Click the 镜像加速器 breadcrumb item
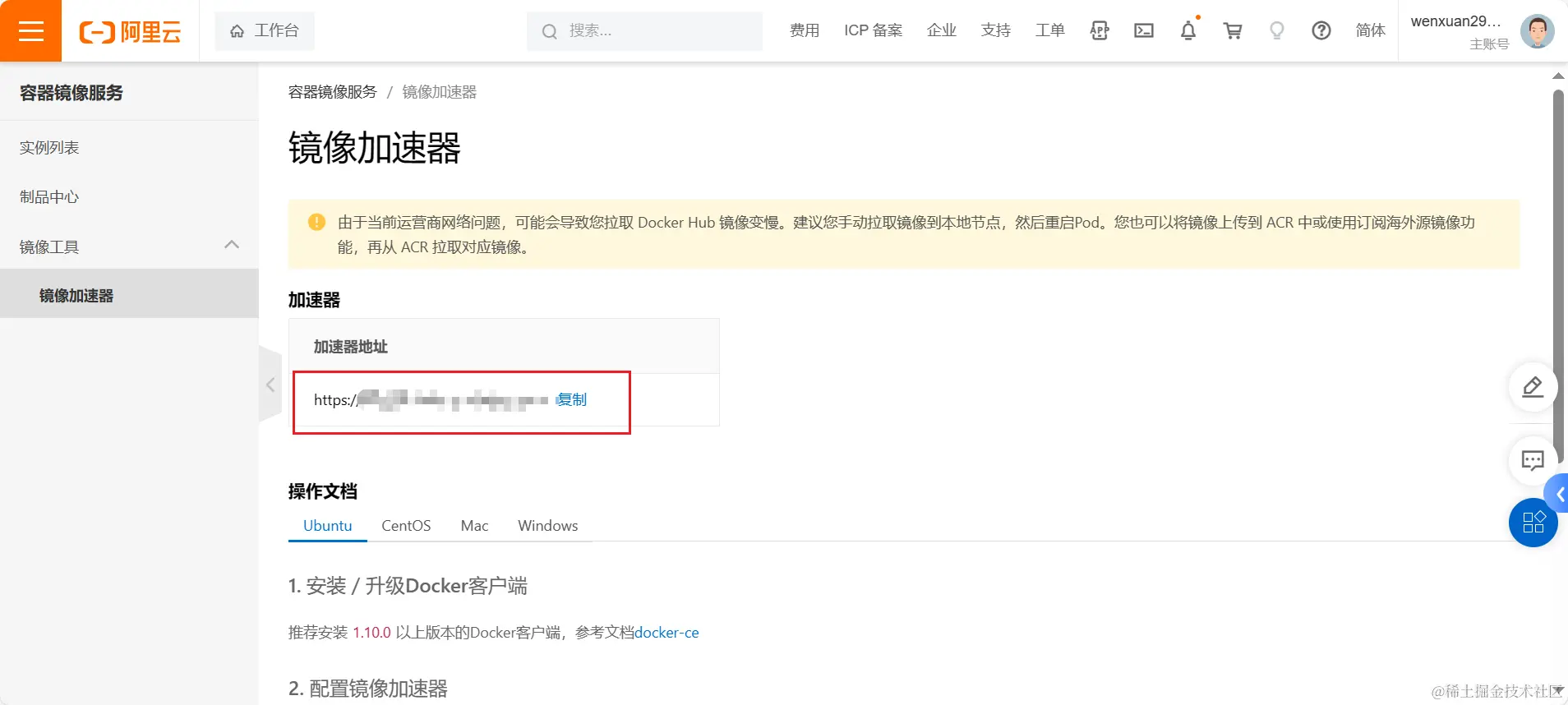The width and height of the screenshot is (1568, 705). point(440,92)
